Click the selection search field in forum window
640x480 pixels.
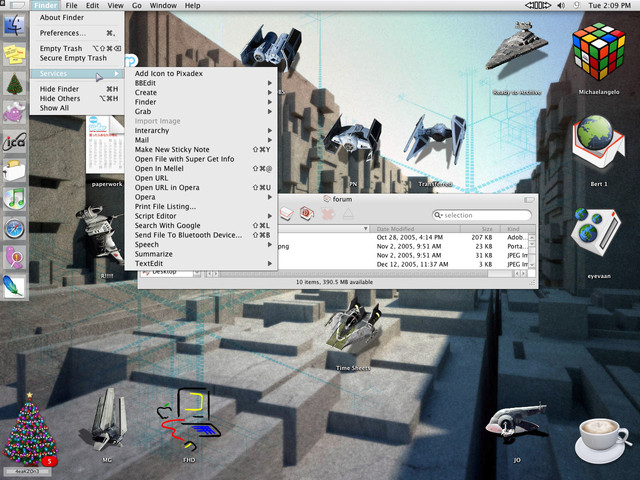click(482, 215)
